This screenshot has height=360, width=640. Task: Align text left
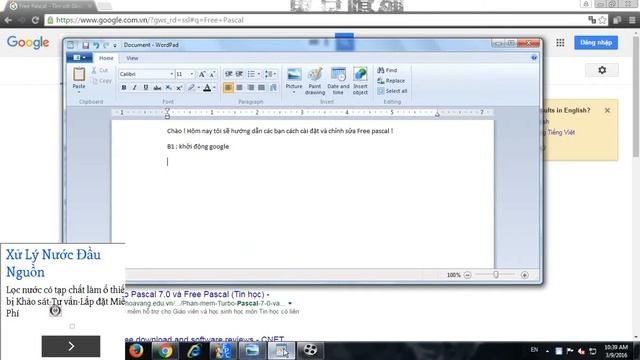coord(228,87)
